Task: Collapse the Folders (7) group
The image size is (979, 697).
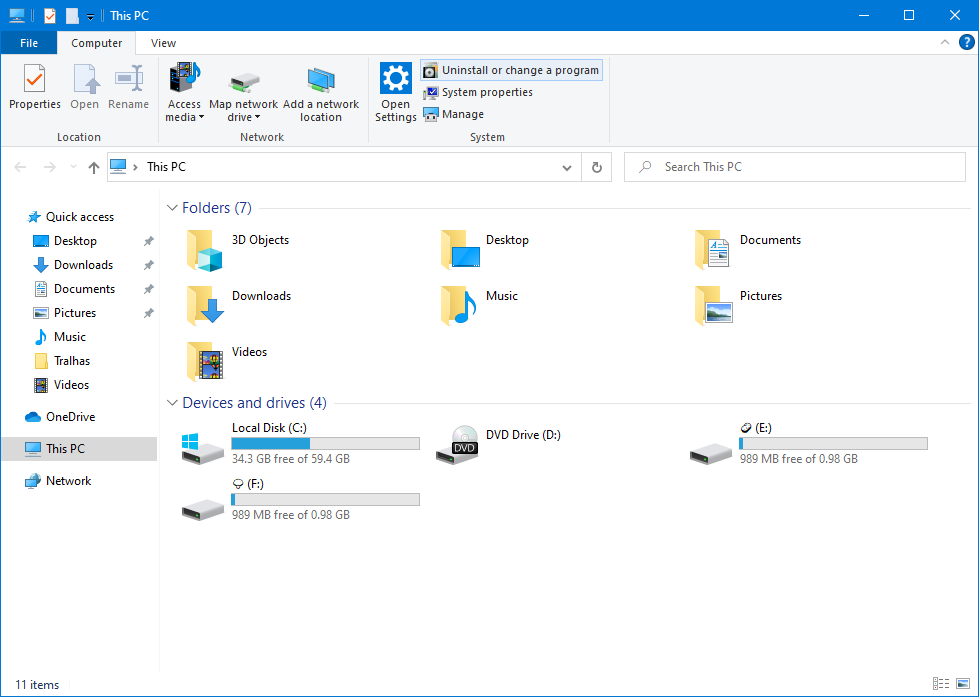Action: tap(171, 208)
